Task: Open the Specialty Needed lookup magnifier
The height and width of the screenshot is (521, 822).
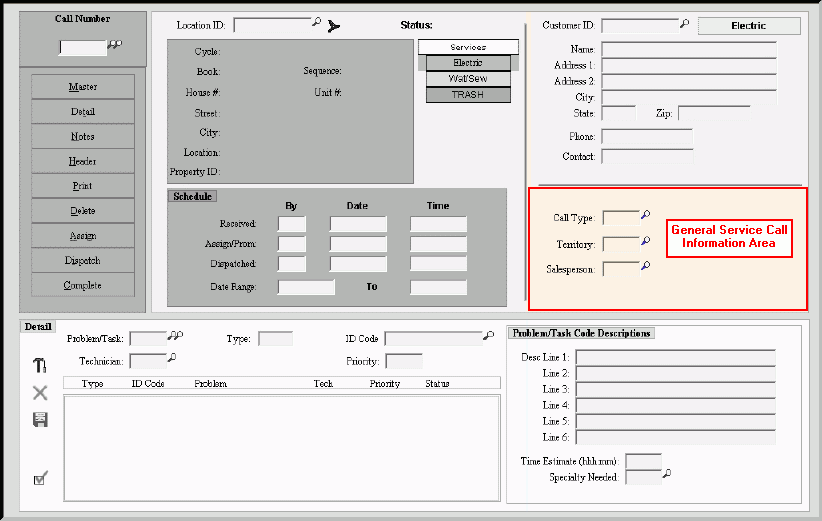Action: click(667, 474)
